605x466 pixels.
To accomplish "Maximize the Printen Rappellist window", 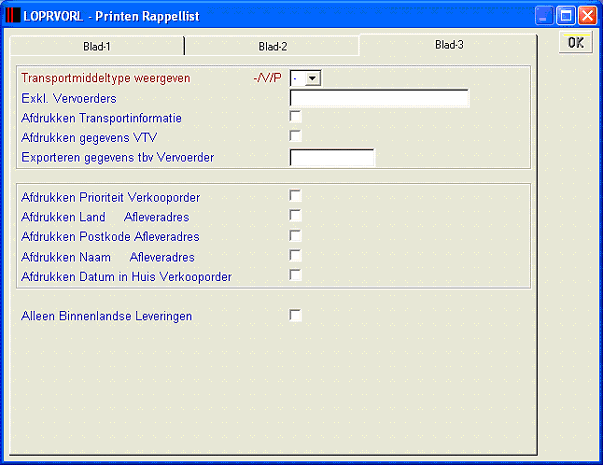I will click(566, 16).
